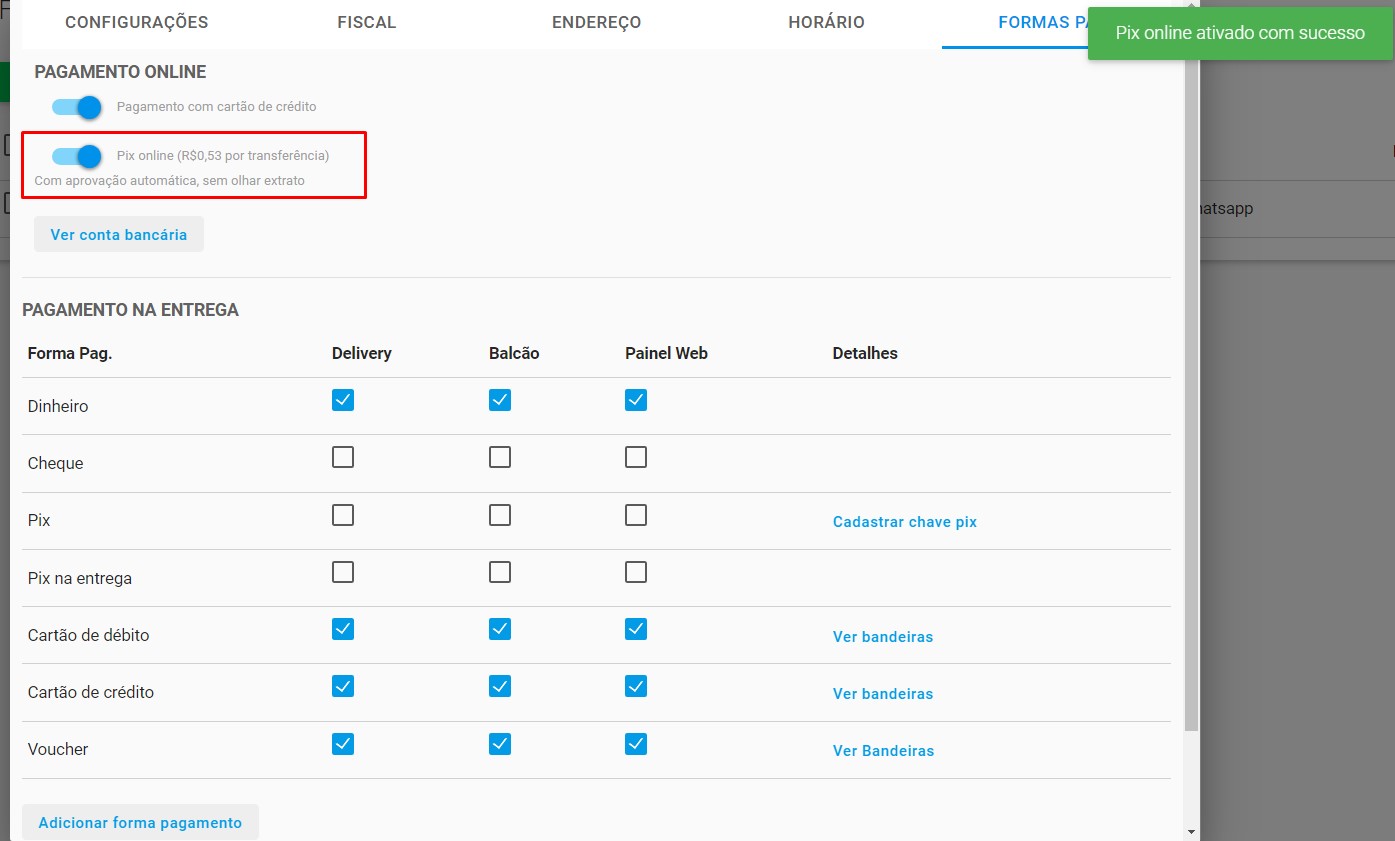Click scrollbar down arrow in dialog
This screenshot has width=1395, height=841.
coord(1190,831)
